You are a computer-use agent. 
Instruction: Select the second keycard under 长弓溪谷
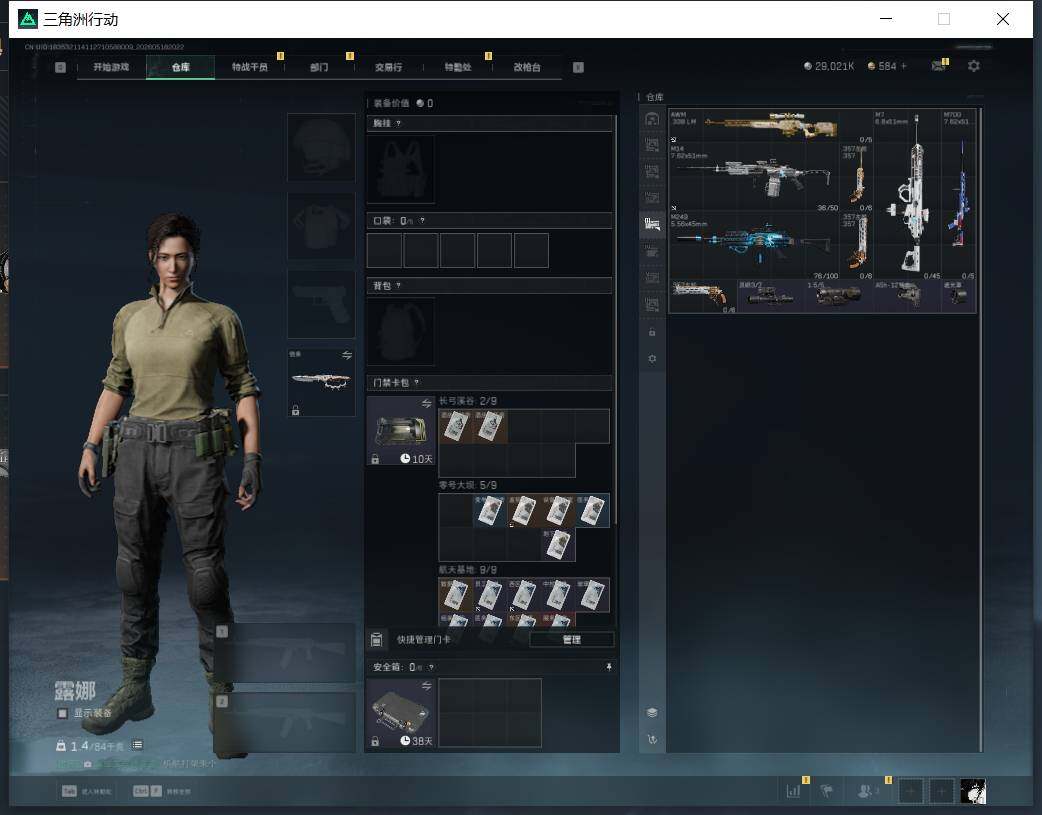pyautogui.click(x=490, y=426)
